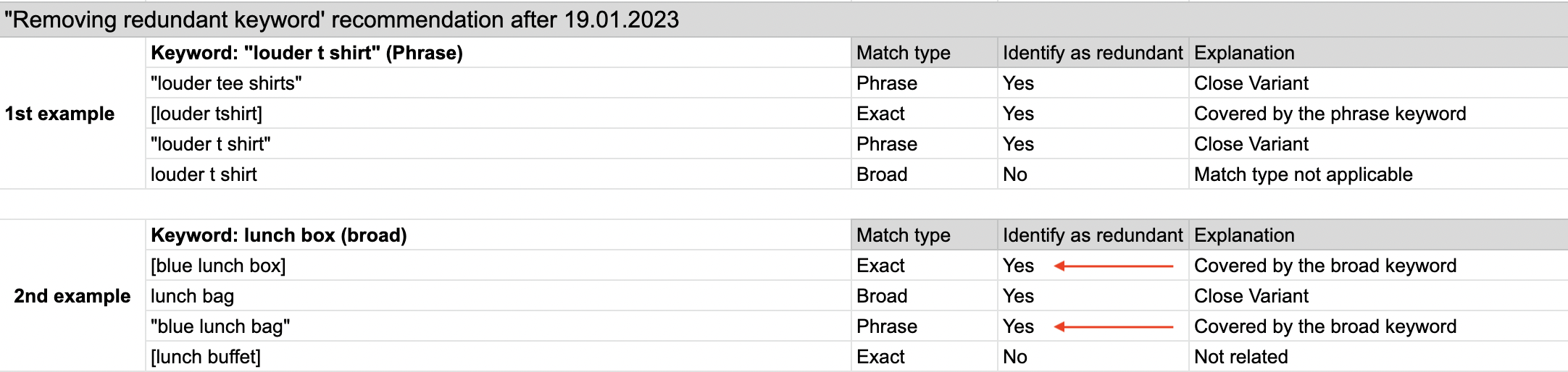The image size is (1568, 372).
Task: Click the red arrow beside "blue lunch bag"
Action: coord(1114,327)
